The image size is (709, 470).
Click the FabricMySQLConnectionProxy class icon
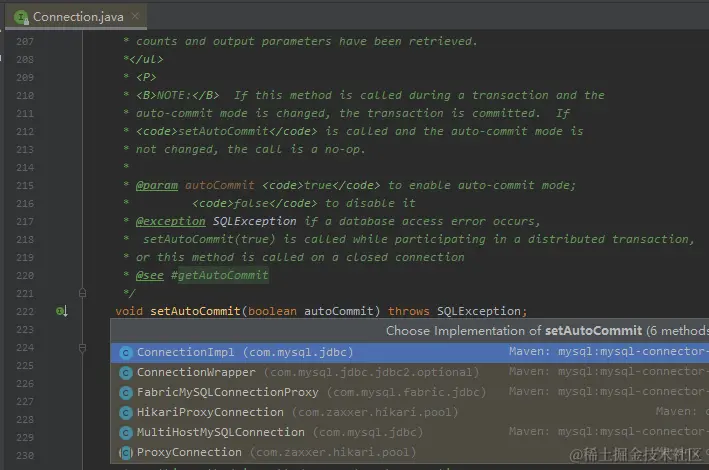click(x=126, y=393)
